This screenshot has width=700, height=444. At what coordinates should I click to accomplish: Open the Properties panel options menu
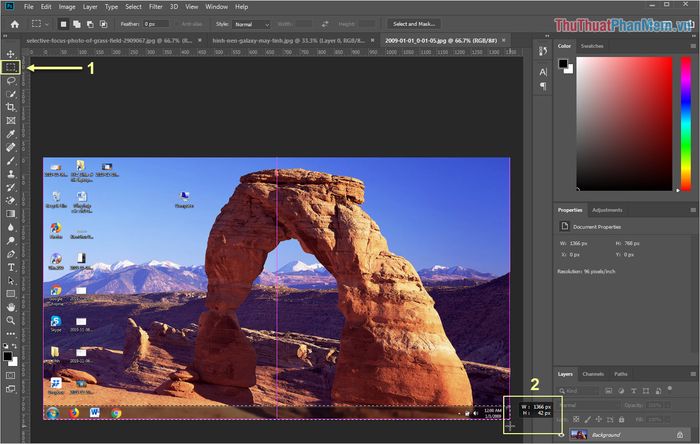(x=693, y=210)
